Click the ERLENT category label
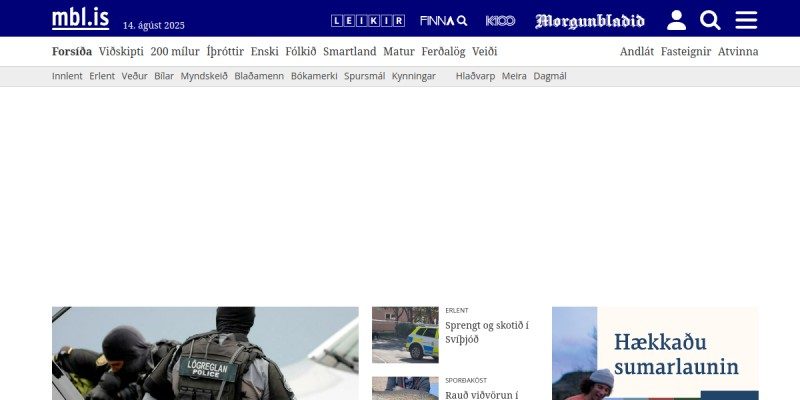 click(456, 310)
